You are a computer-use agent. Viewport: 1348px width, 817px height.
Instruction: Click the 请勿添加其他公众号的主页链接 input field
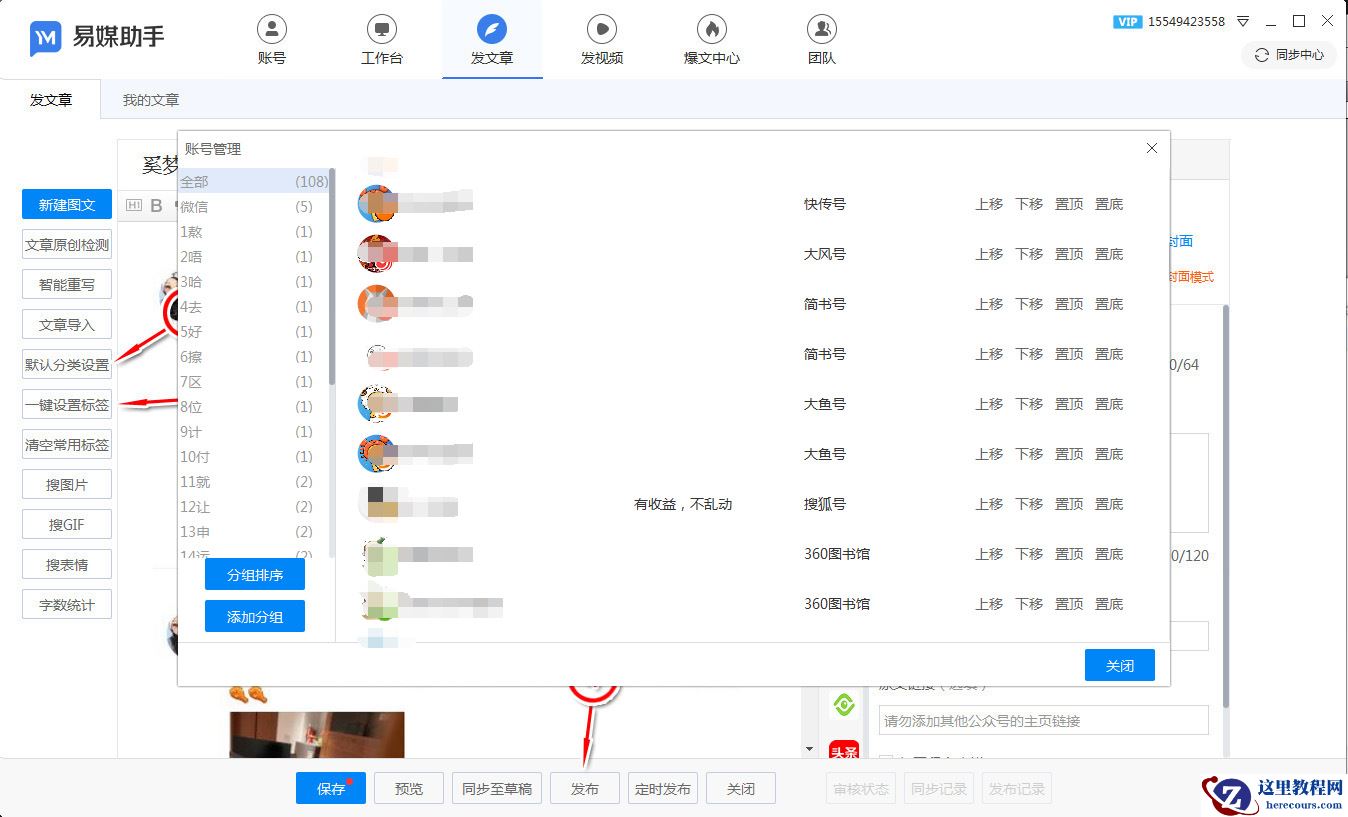[x=1044, y=720]
